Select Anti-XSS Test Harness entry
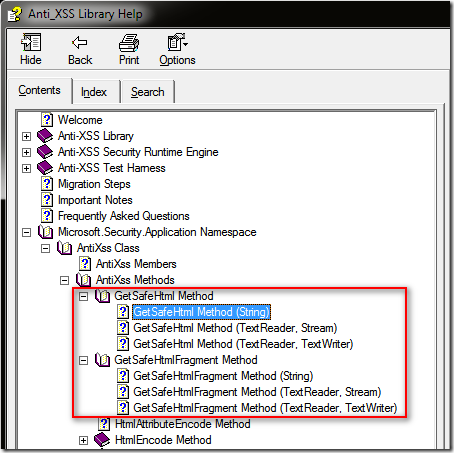 [x=112, y=168]
